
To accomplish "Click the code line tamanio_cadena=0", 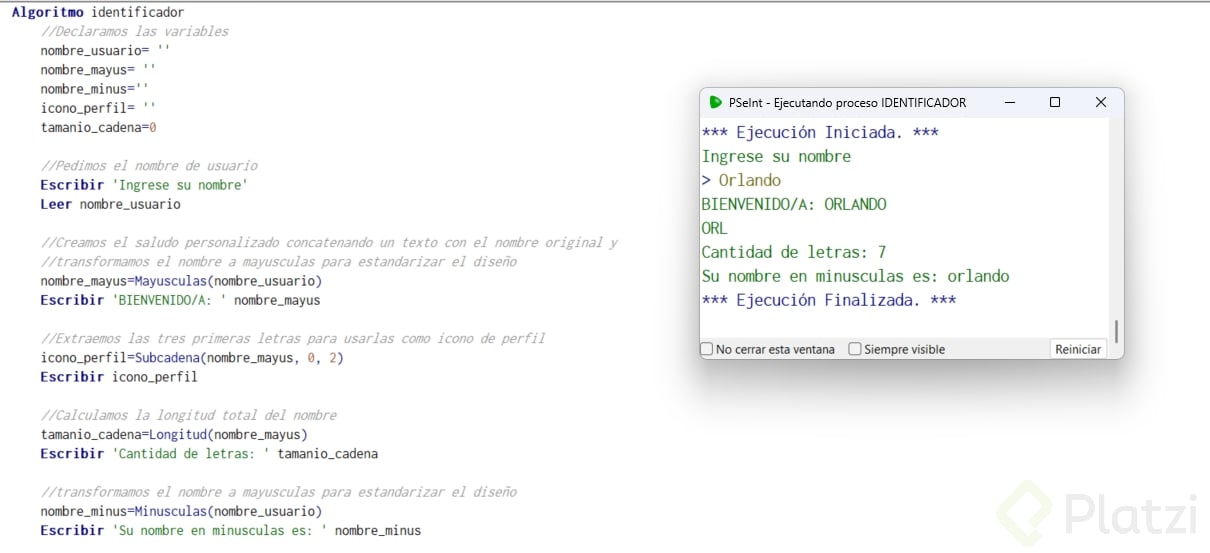I will click(x=98, y=127).
